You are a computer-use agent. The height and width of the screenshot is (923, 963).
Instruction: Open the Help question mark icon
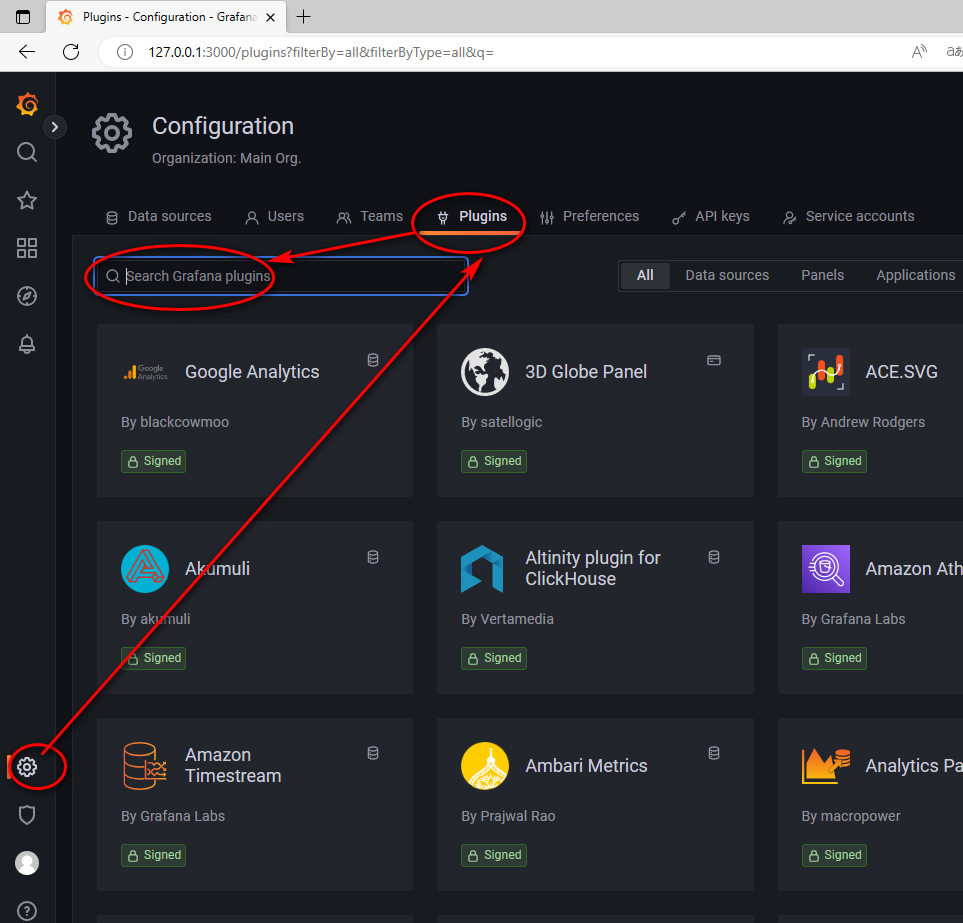[27, 911]
